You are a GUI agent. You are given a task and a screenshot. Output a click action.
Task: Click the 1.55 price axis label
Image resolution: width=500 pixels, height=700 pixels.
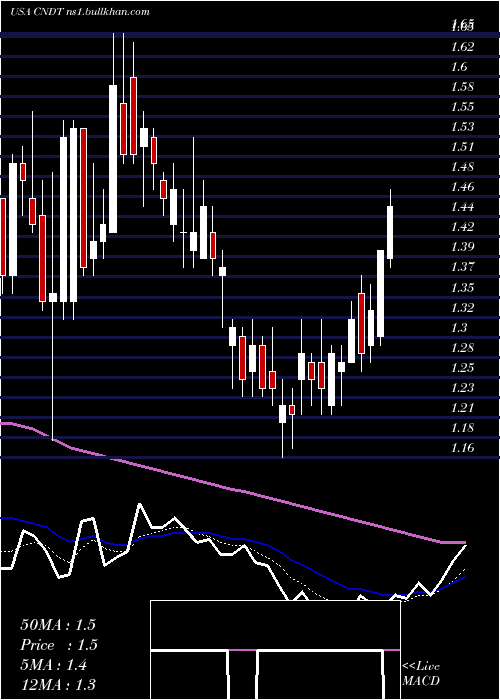[x=462, y=107]
